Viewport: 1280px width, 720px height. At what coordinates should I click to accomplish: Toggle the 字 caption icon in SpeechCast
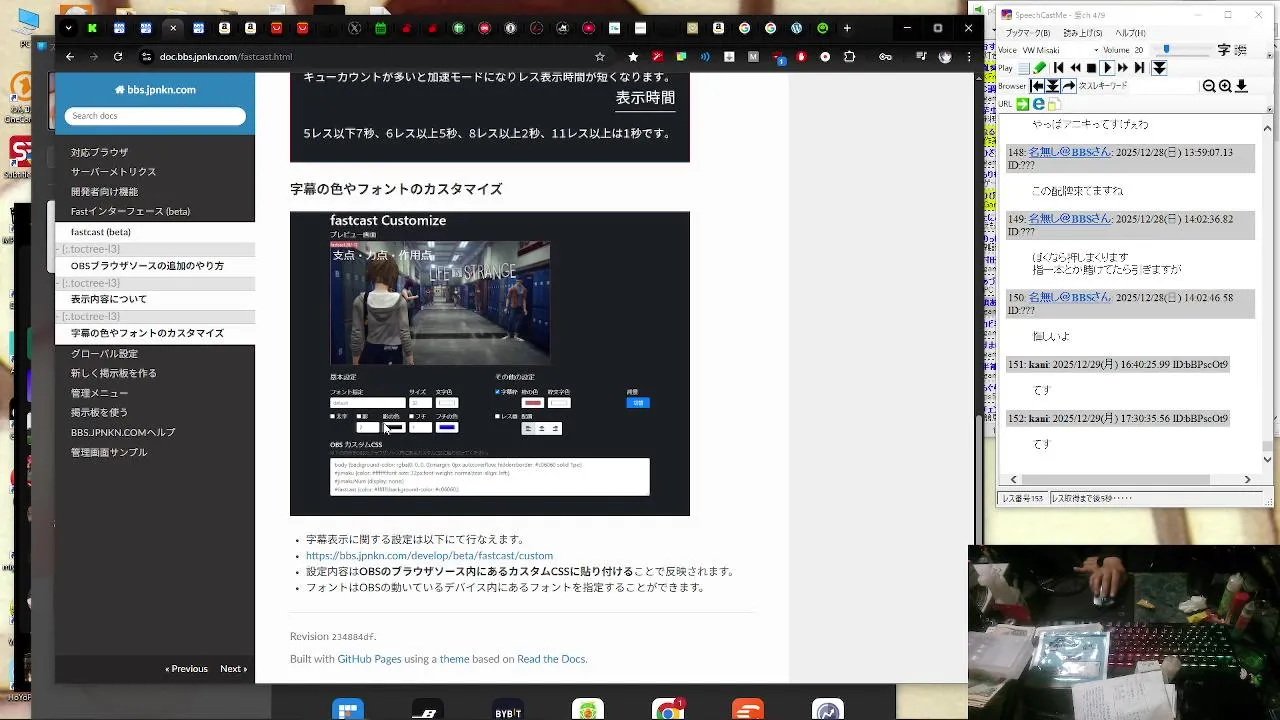(x=1224, y=50)
